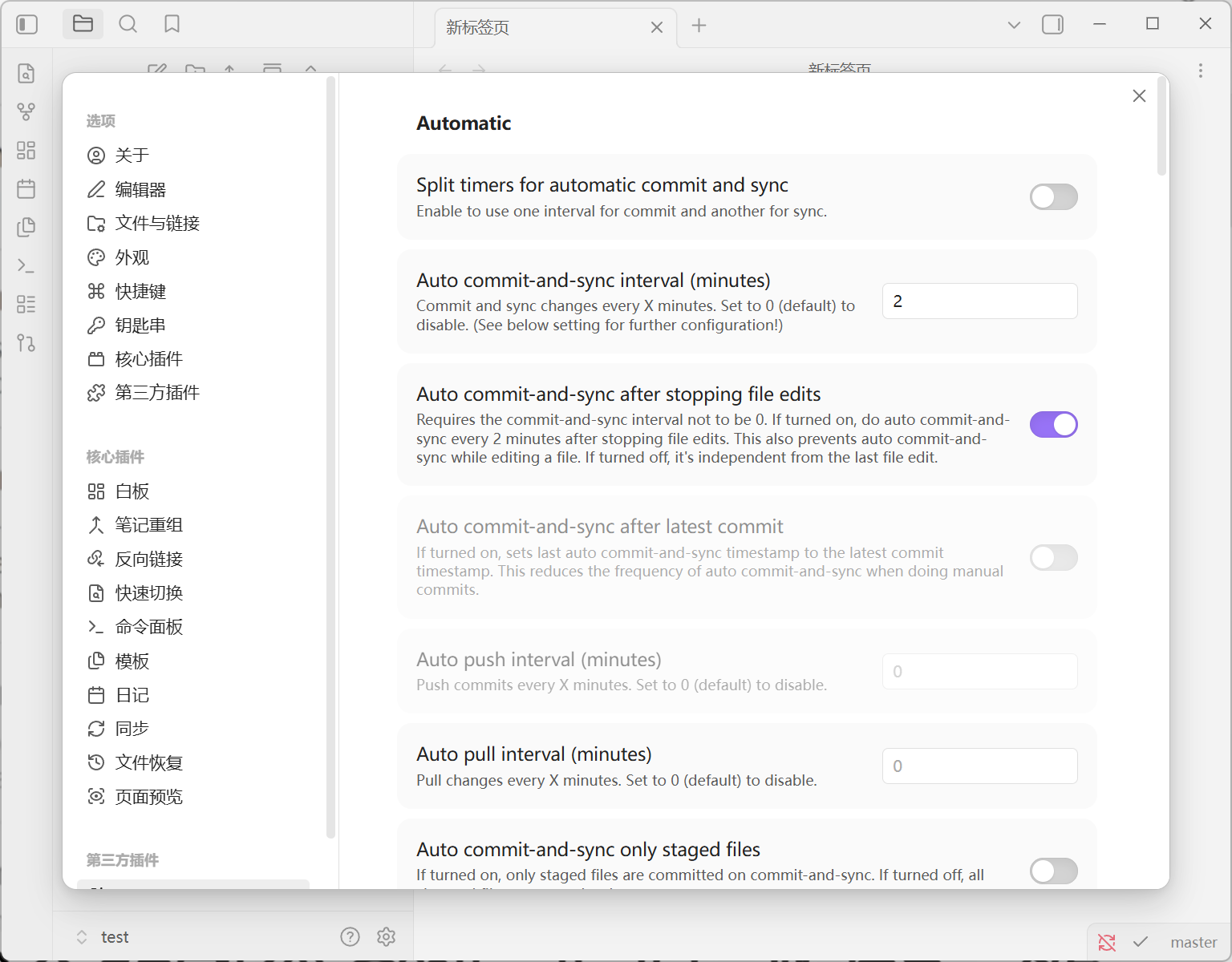Open 日记 plugin settings
Screen dimensions: 1232x962
[193, 695]
